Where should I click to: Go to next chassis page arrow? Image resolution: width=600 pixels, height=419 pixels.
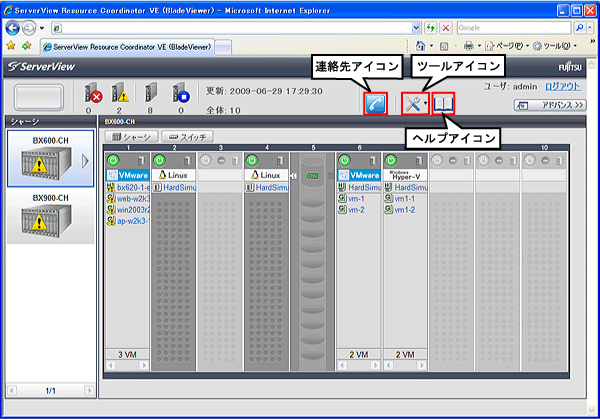[89, 391]
